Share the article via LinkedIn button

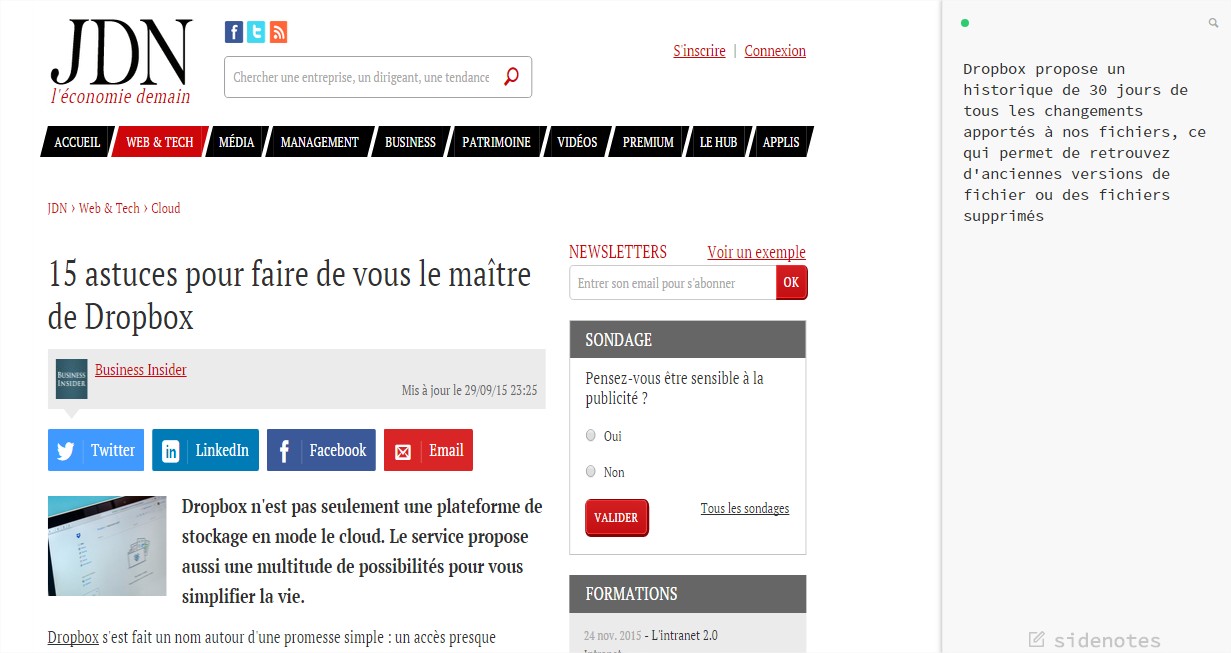pyautogui.click(x=205, y=450)
